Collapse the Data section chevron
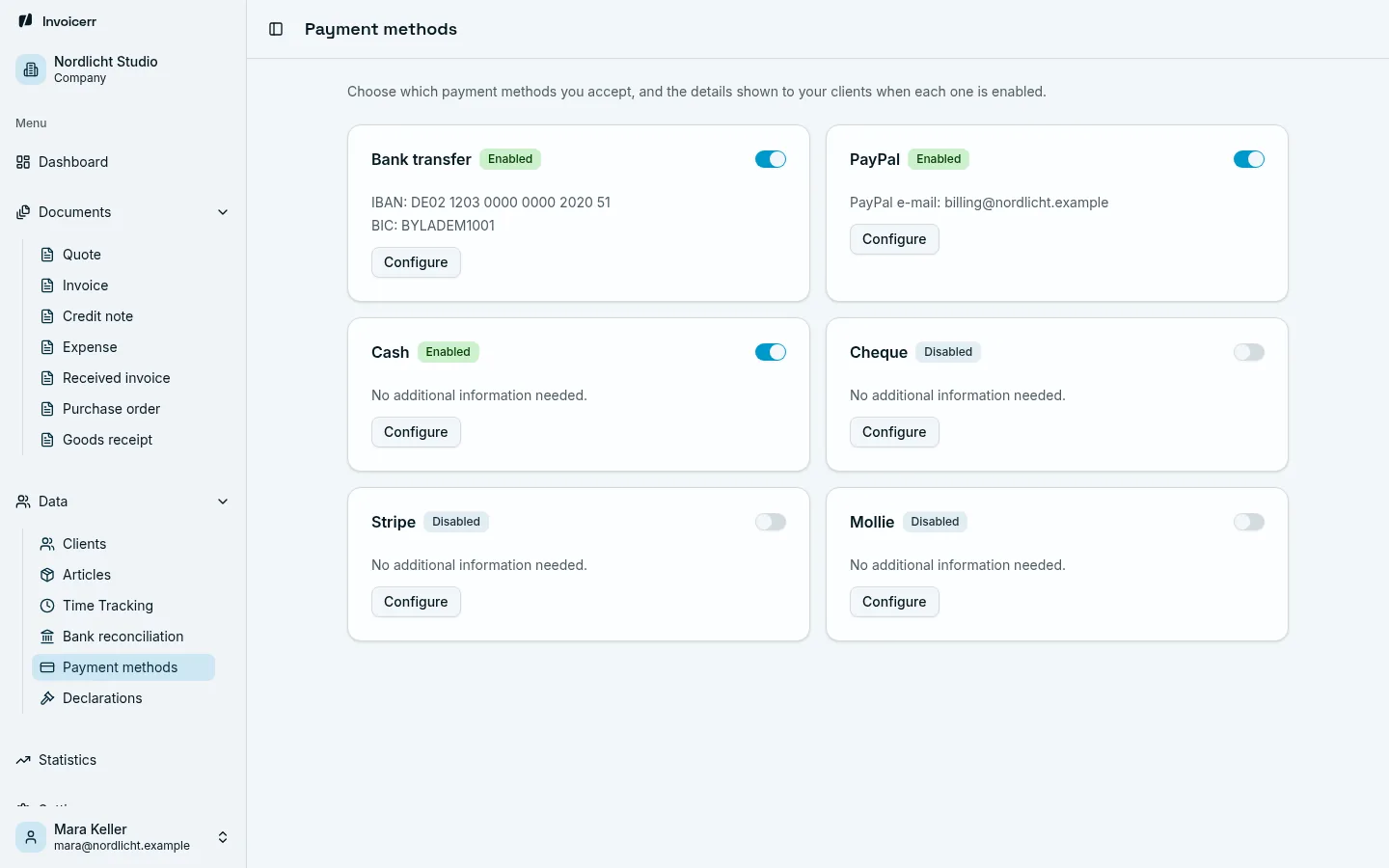This screenshot has height=868, width=1389. click(223, 502)
